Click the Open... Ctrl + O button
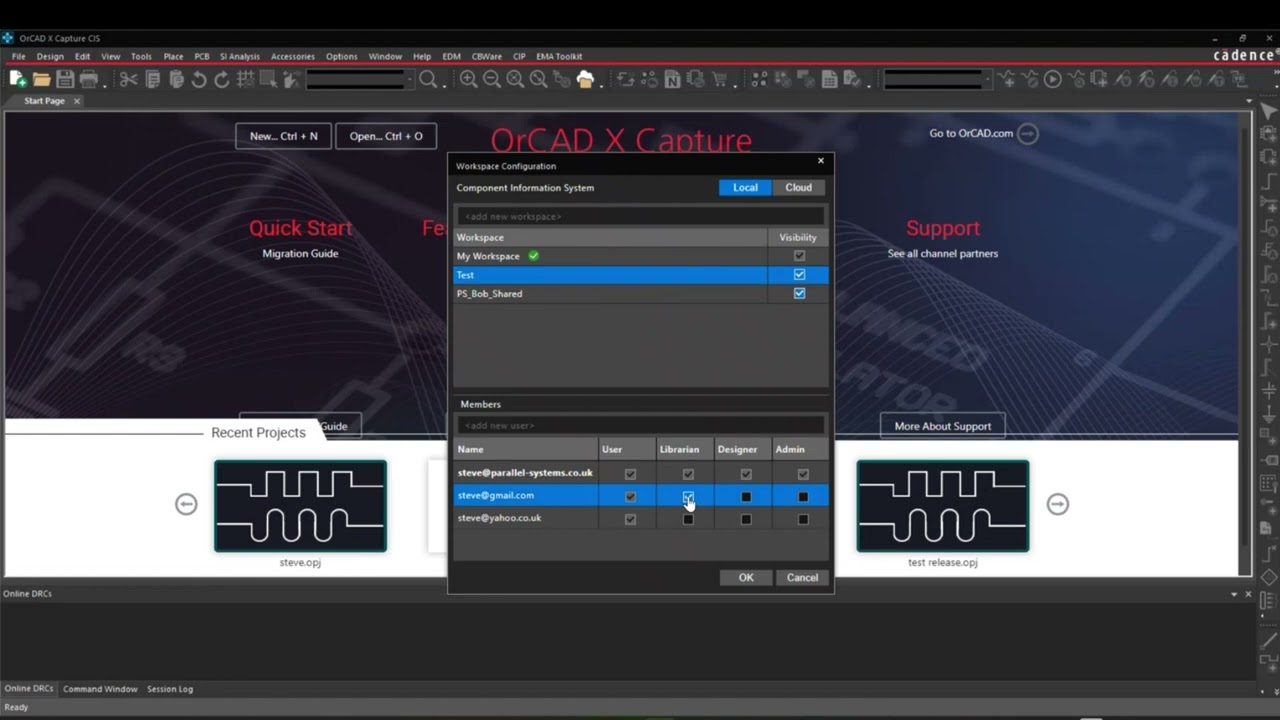Image resolution: width=1280 pixels, height=720 pixels. click(x=386, y=136)
